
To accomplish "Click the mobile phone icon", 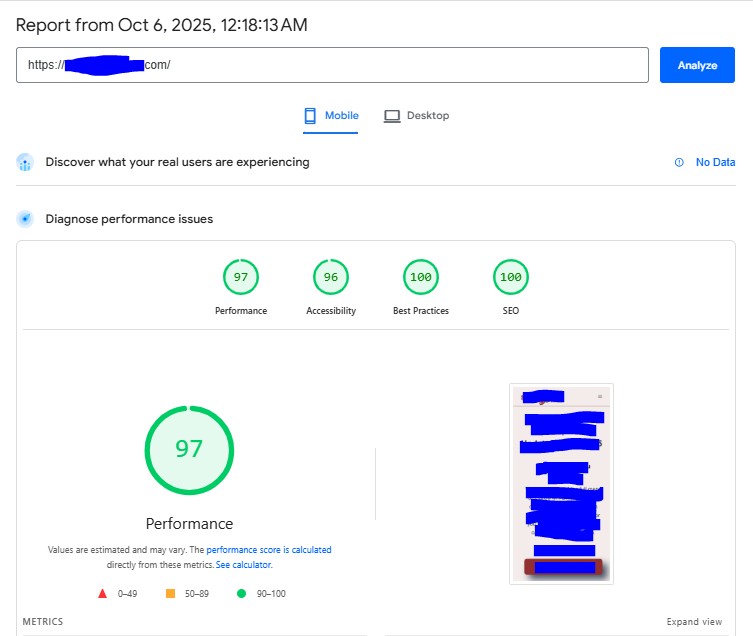I will coord(310,116).
